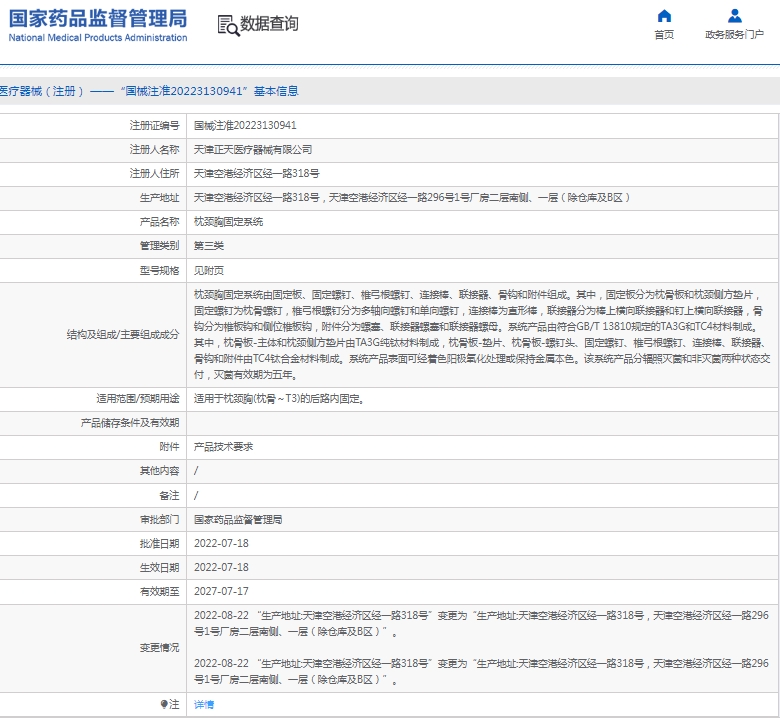Click the 结构及组成/主要组成成分 label
Viewport: 780px width, 718px height.
pyautogui.click(x=123, y=334)
